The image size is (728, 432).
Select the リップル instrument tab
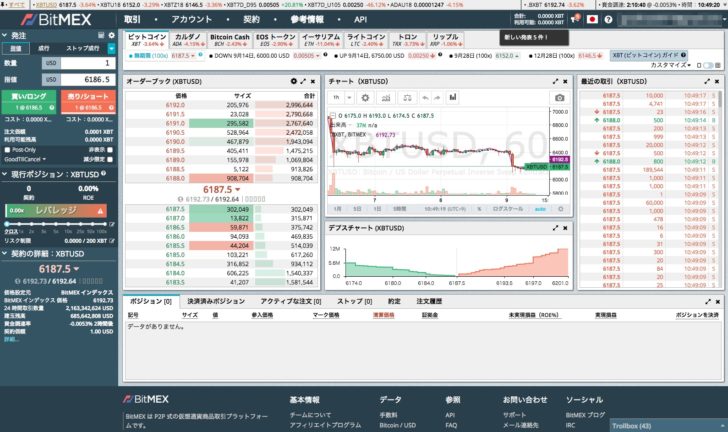(x=445, y=40)
